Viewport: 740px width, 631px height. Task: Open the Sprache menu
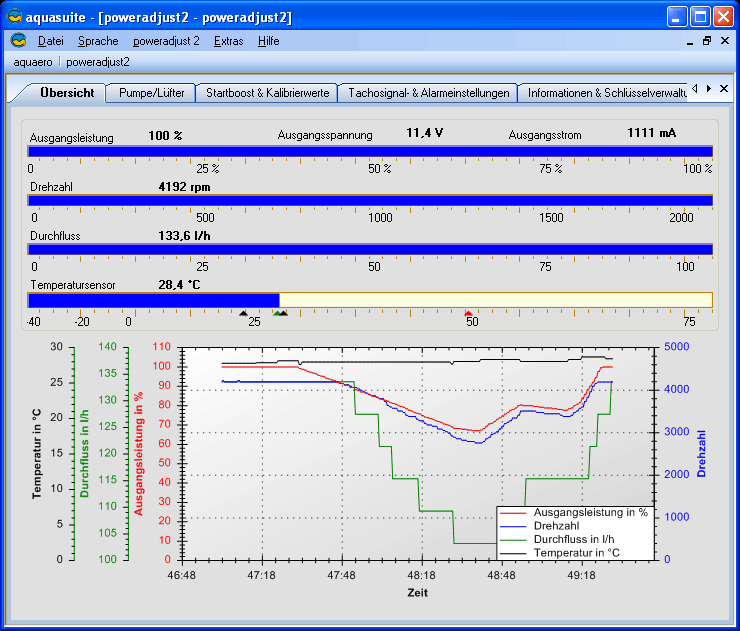[x=98, y=41]
